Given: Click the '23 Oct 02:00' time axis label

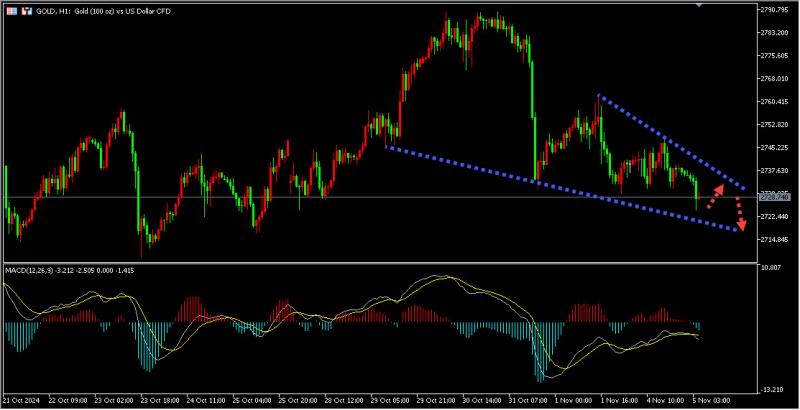Looking at the screenshot, I should [116, 400].
